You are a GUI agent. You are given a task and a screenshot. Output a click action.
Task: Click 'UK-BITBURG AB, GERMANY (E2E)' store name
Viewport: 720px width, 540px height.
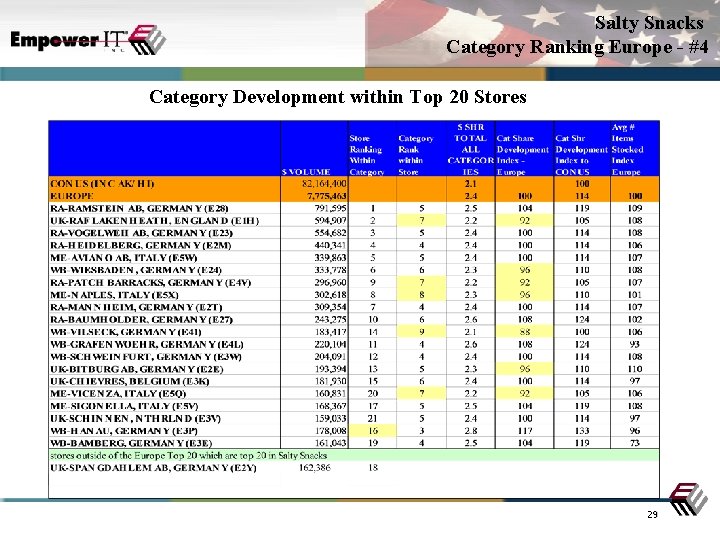click(x=136, y=369)
